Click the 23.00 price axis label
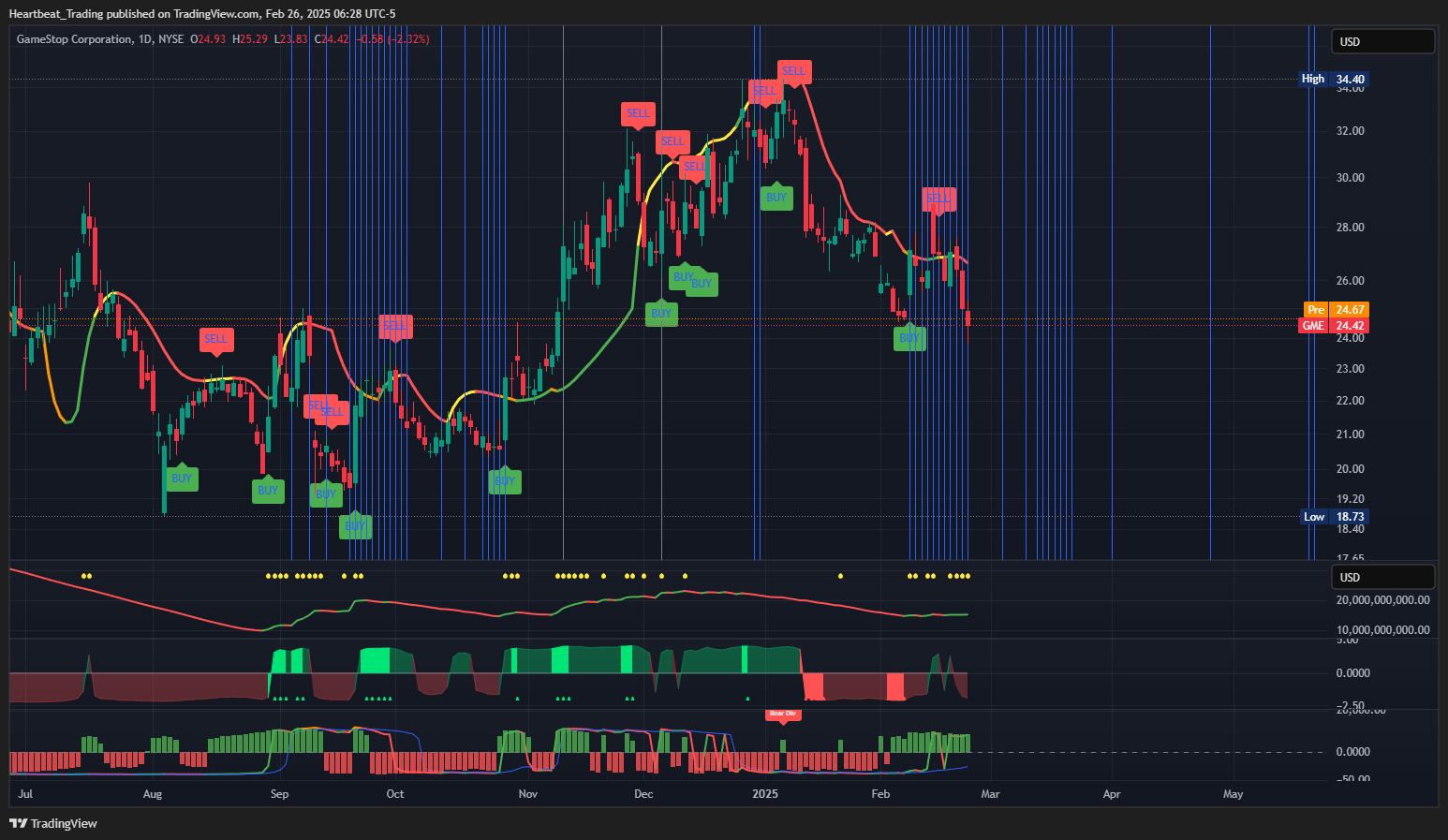1448x840 pixels. [1351, 369]
